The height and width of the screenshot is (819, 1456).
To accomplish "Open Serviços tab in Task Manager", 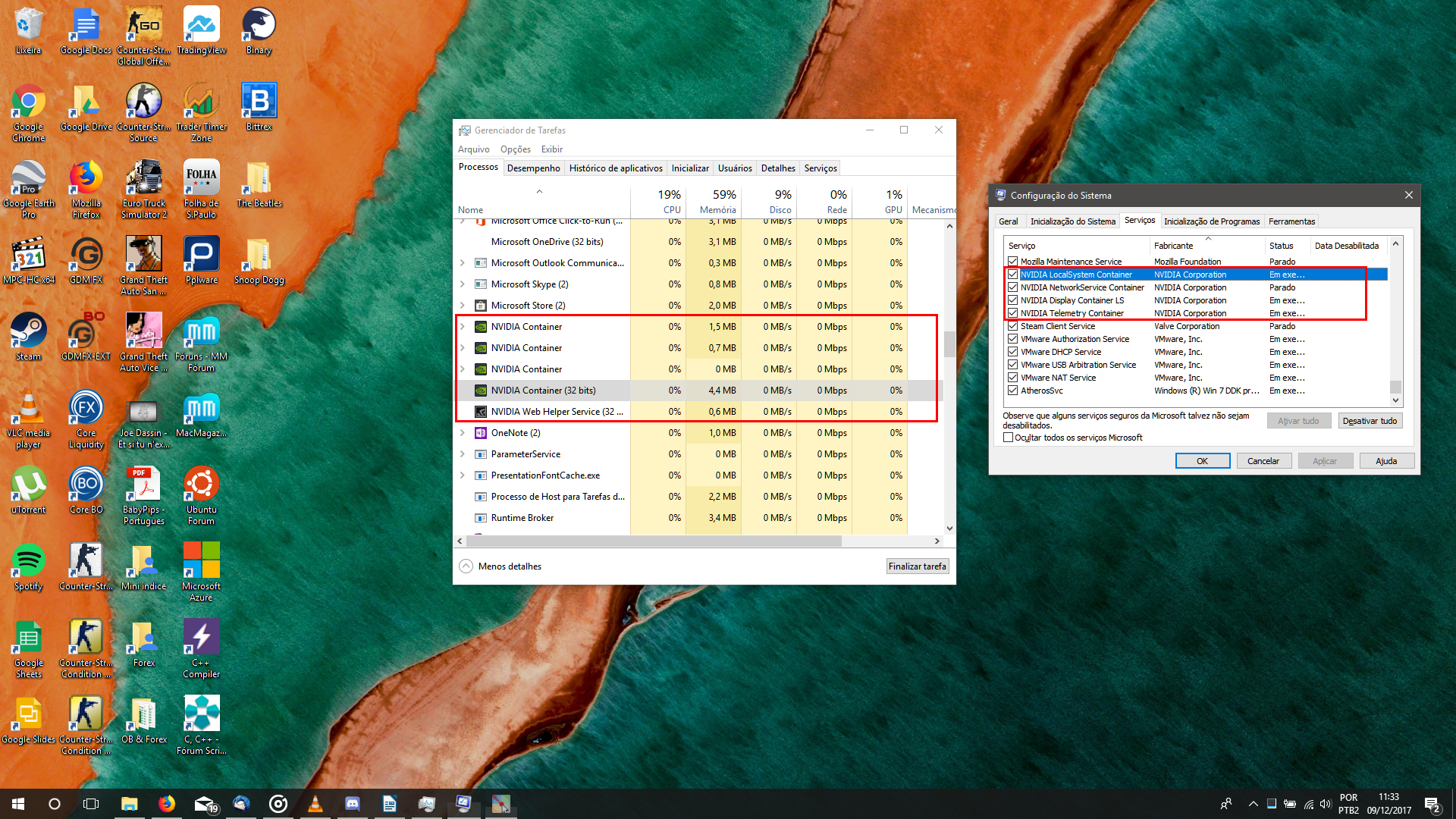I will pos(821,168).
